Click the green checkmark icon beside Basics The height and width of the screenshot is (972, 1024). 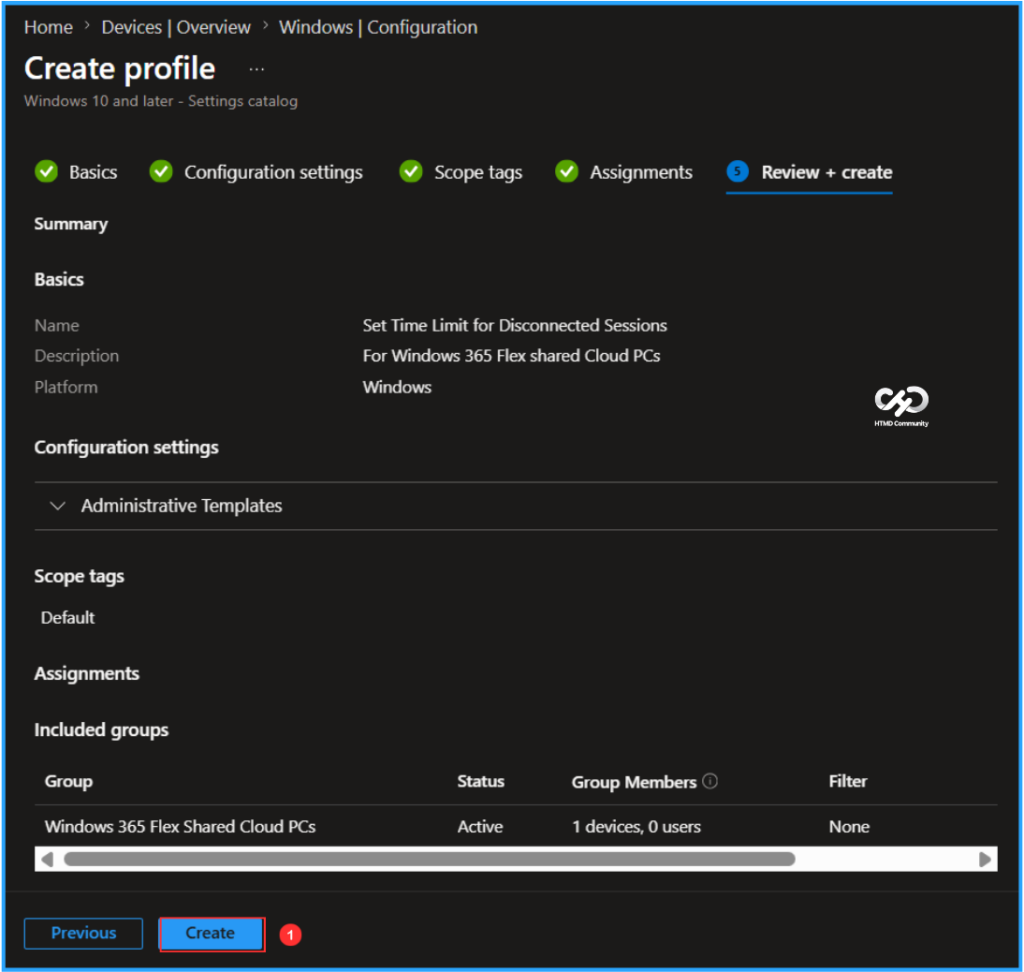click(46, 172)
